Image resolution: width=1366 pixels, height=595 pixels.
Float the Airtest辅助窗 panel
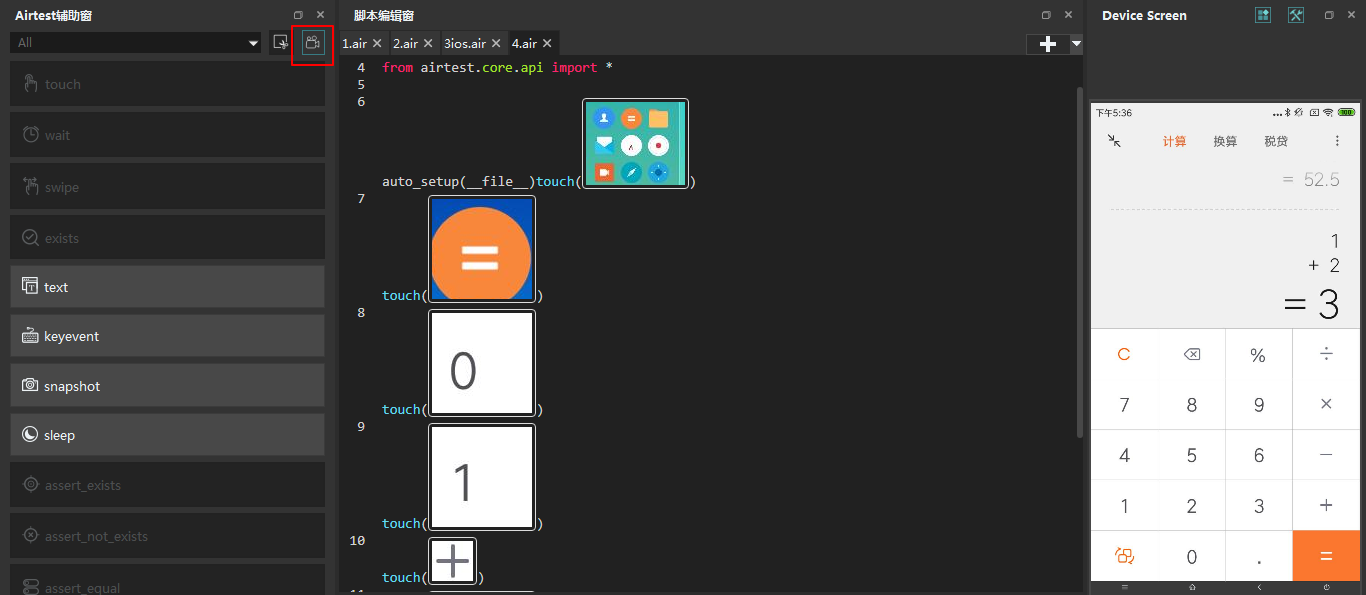298,15
